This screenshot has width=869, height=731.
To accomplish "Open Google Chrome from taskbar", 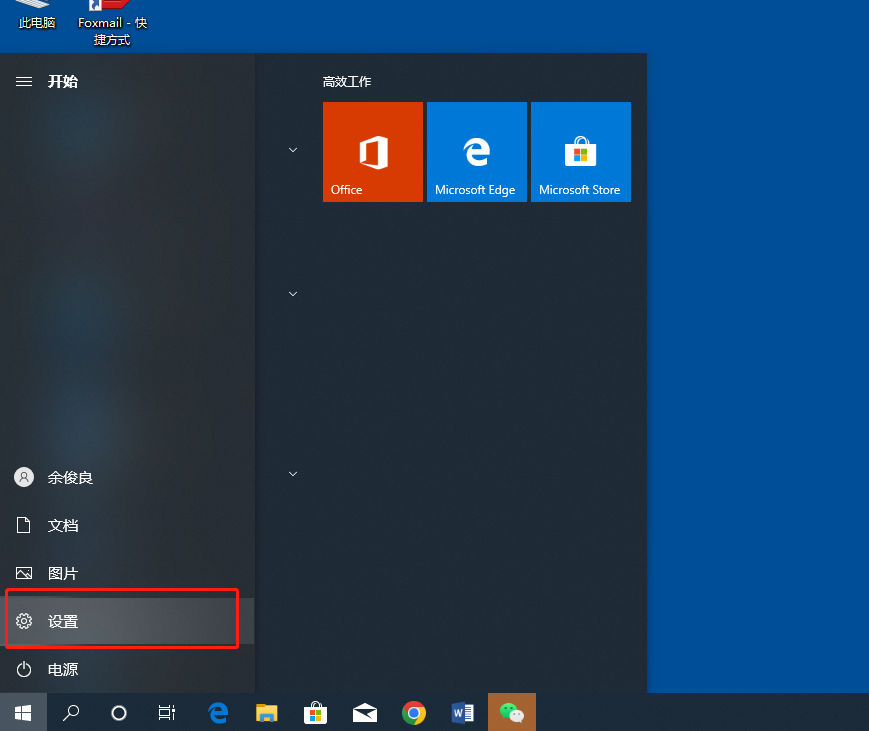I will coord(414,712).
